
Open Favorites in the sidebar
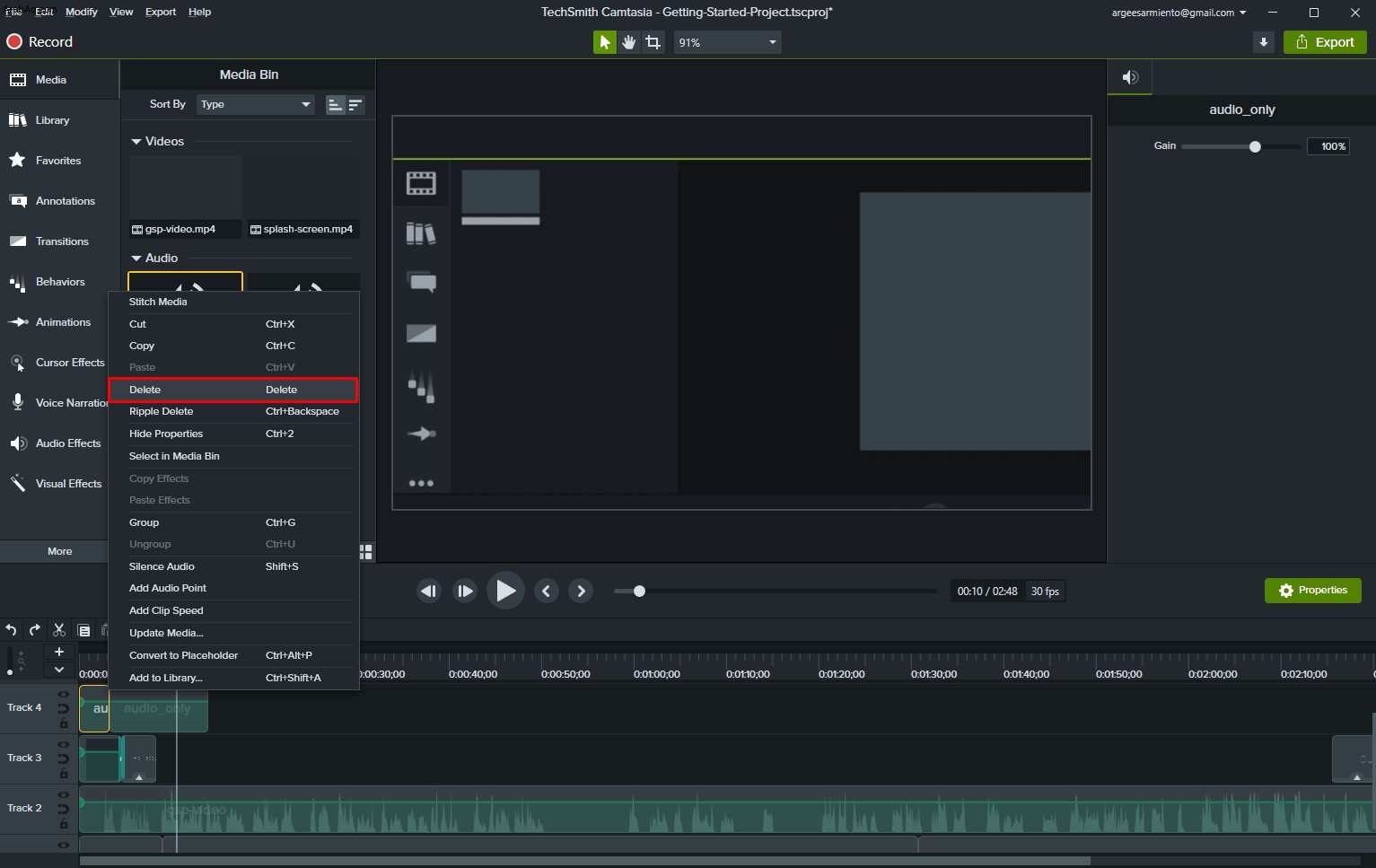59,161
